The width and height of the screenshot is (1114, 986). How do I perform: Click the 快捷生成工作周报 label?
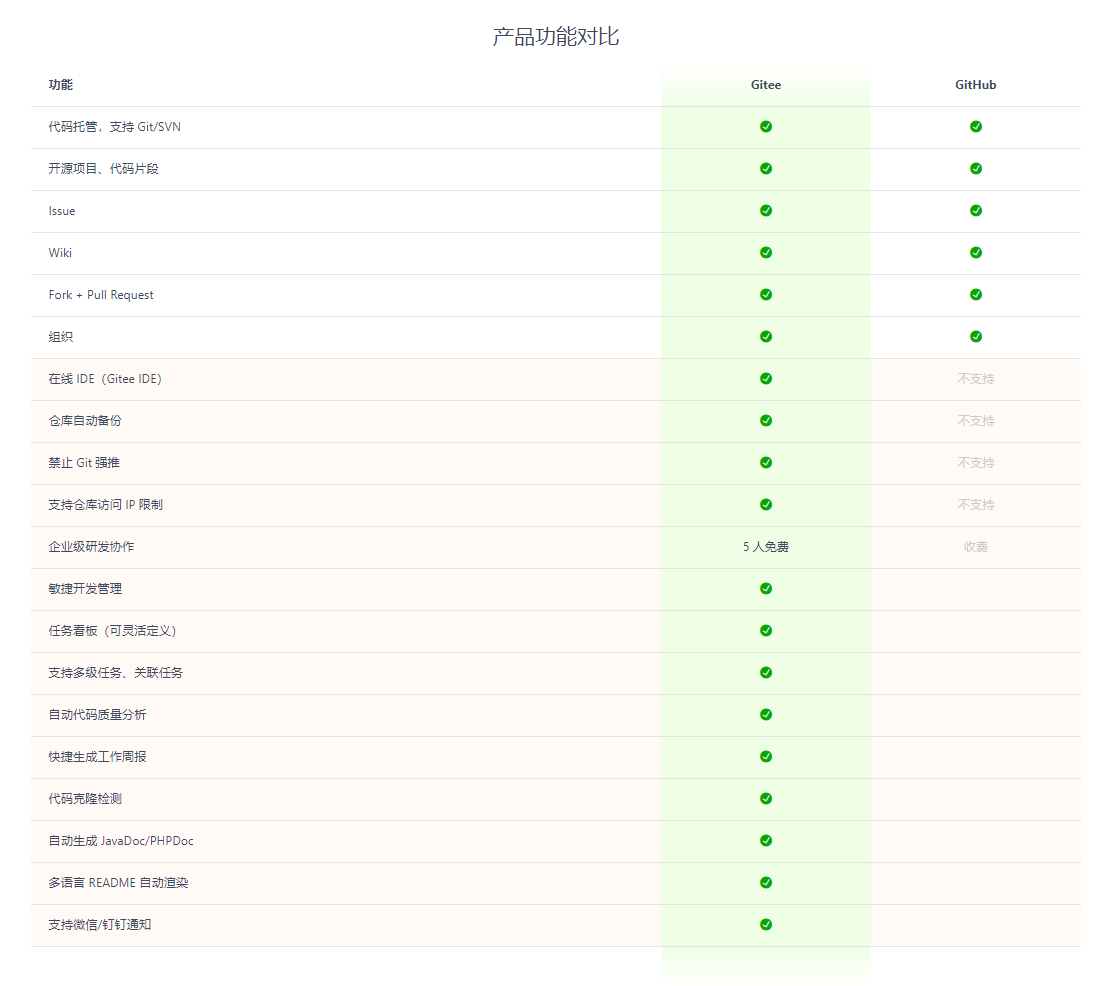pyautogui.click(x=97, y=757)
